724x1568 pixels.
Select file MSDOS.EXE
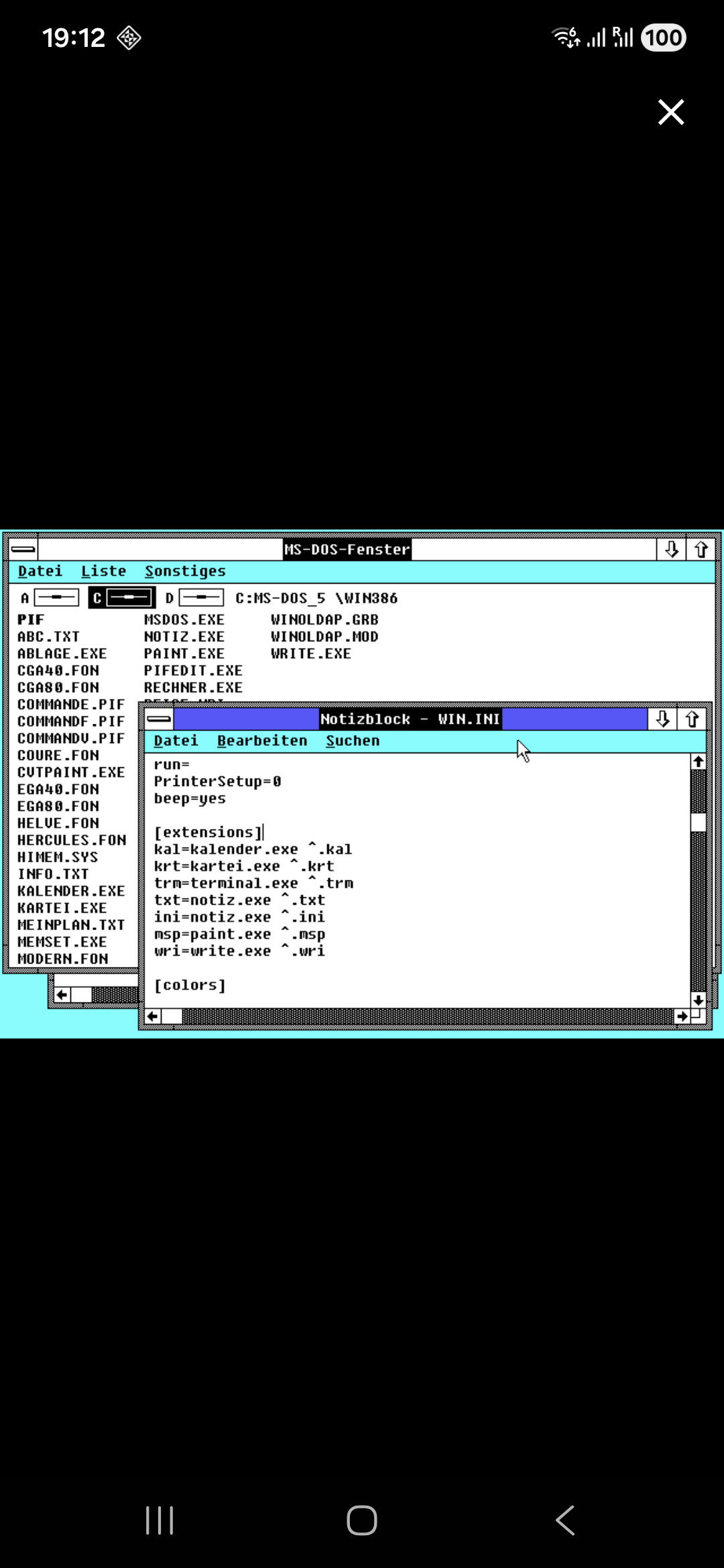184,620
